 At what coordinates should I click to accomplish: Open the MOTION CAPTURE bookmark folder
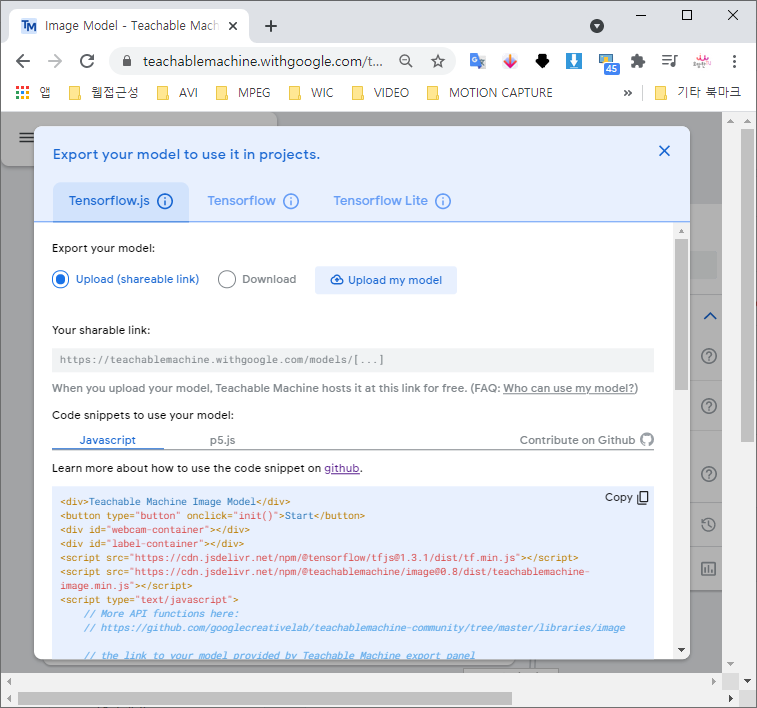click(490, 93)
